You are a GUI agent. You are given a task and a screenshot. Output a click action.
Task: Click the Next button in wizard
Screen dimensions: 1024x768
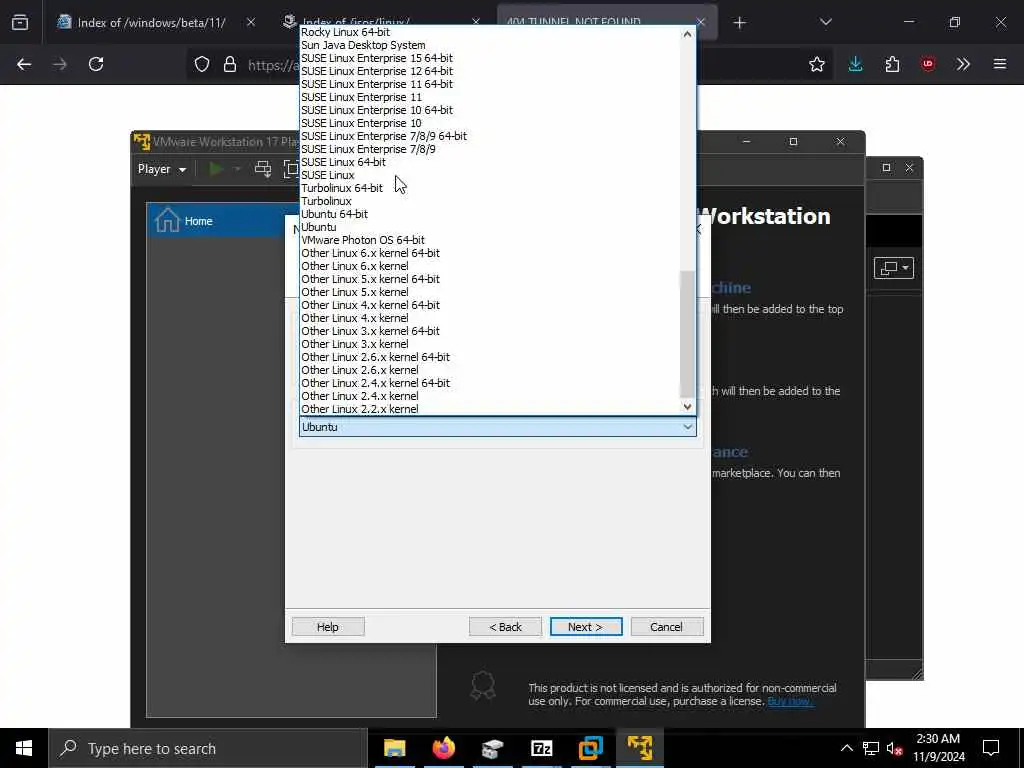coord(586,627)
